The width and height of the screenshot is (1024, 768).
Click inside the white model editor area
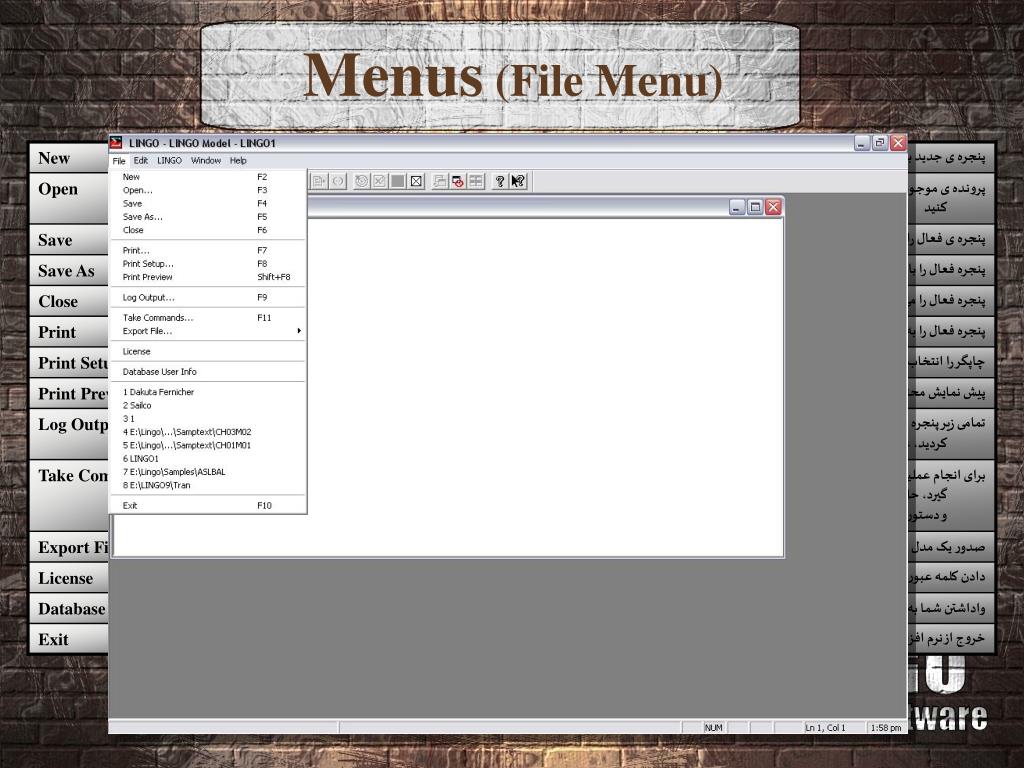[x=545, y=387]
